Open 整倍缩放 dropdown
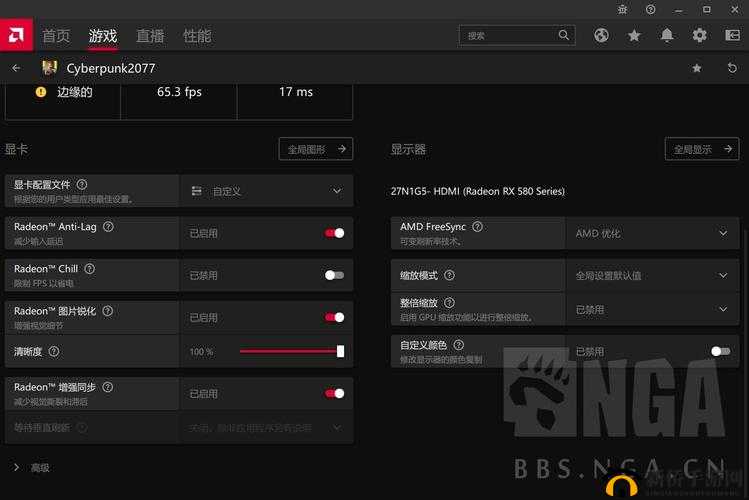 [652, 309]
